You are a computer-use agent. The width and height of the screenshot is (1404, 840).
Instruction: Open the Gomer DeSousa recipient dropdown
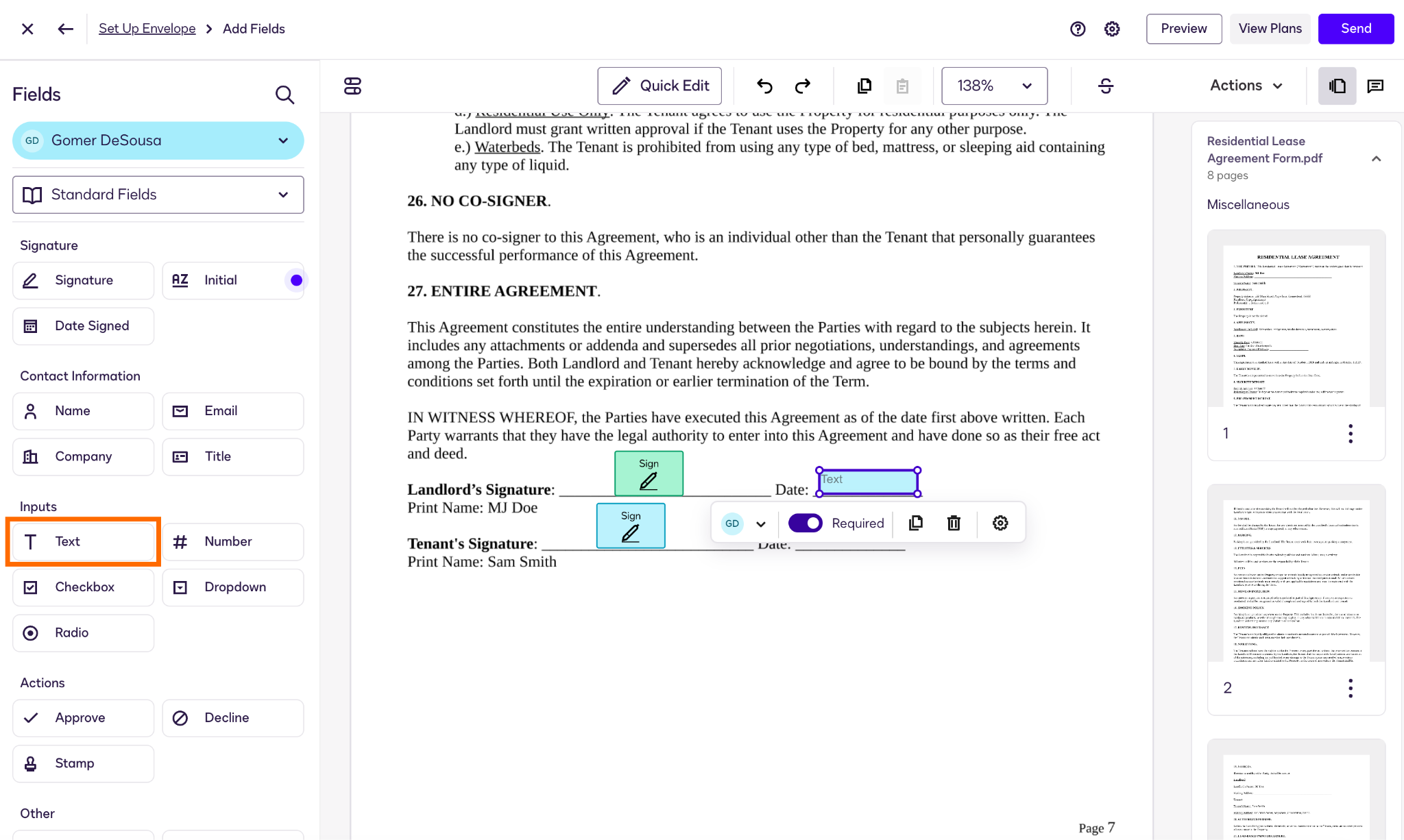coord(158,140)
